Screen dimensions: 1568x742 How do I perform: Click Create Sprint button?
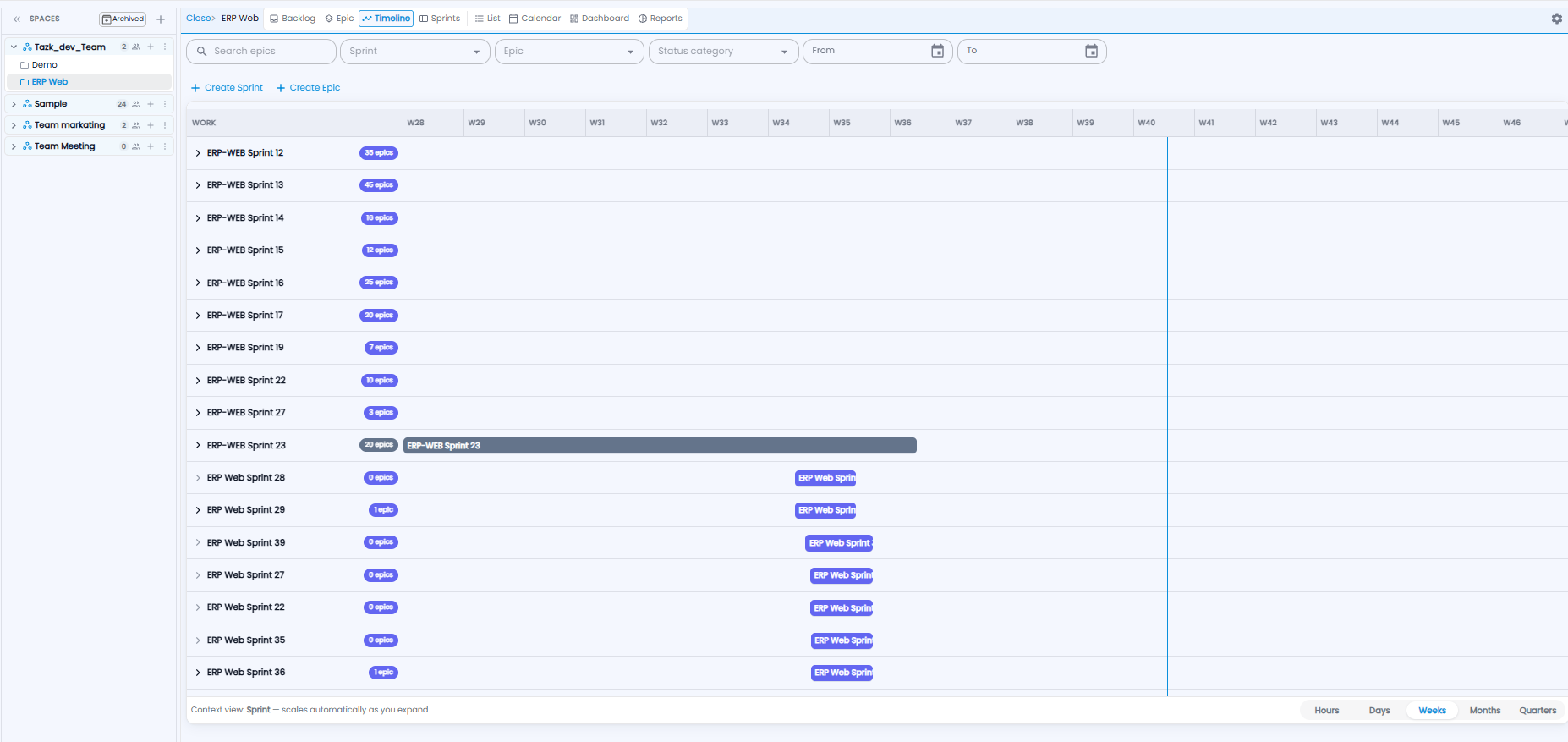click(x=227, y=88)
